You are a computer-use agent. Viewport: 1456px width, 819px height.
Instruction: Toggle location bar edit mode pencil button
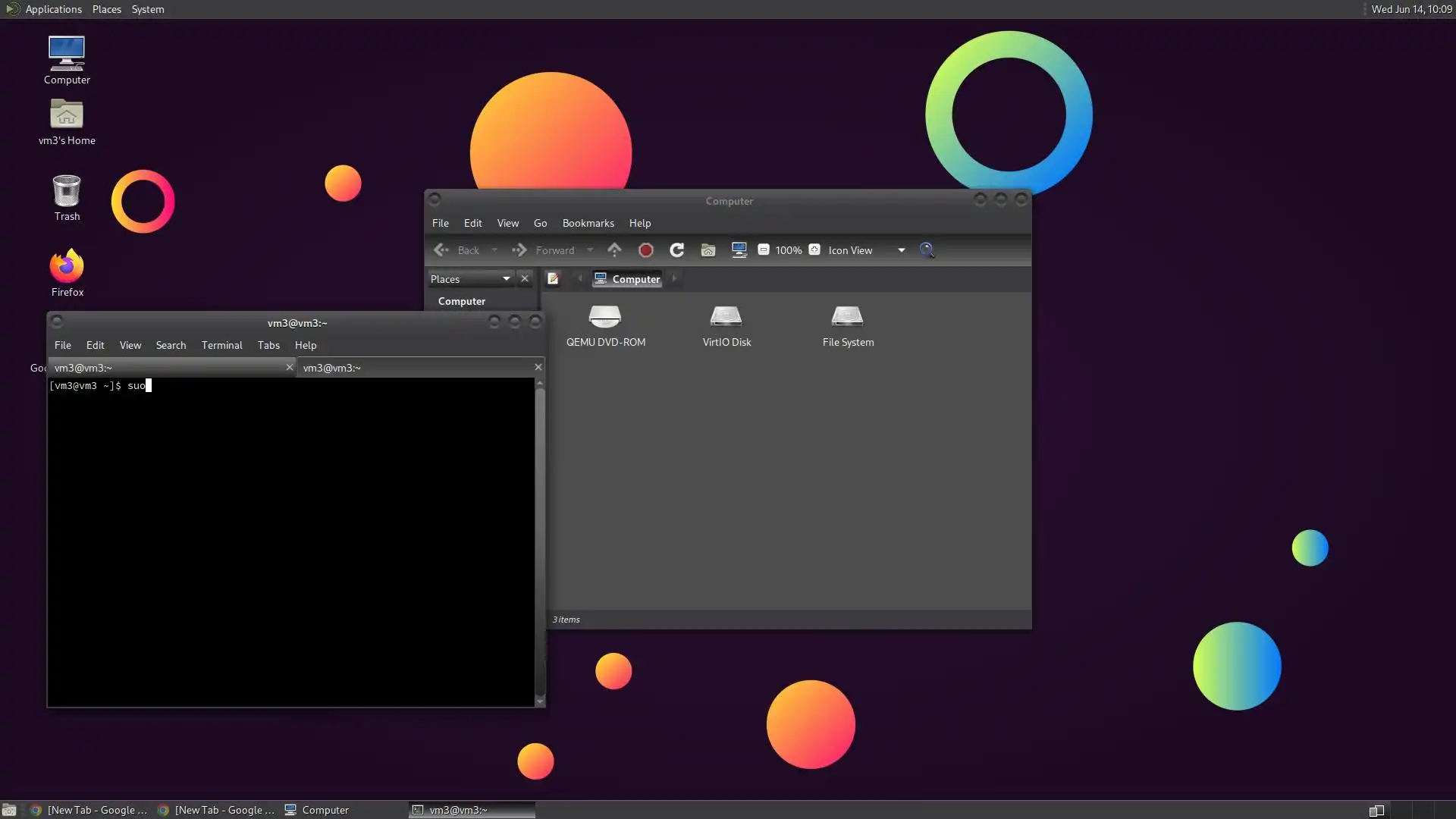click(x=553, y=279)
